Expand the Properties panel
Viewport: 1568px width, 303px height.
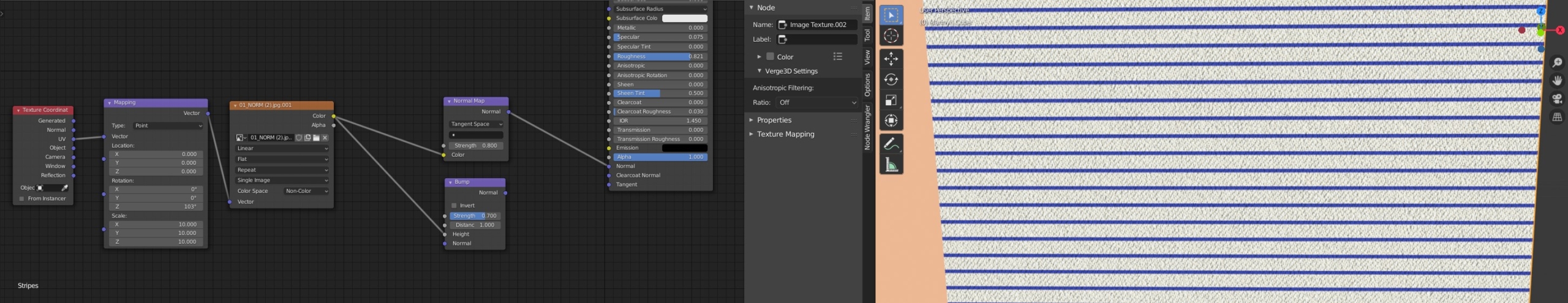752,120
